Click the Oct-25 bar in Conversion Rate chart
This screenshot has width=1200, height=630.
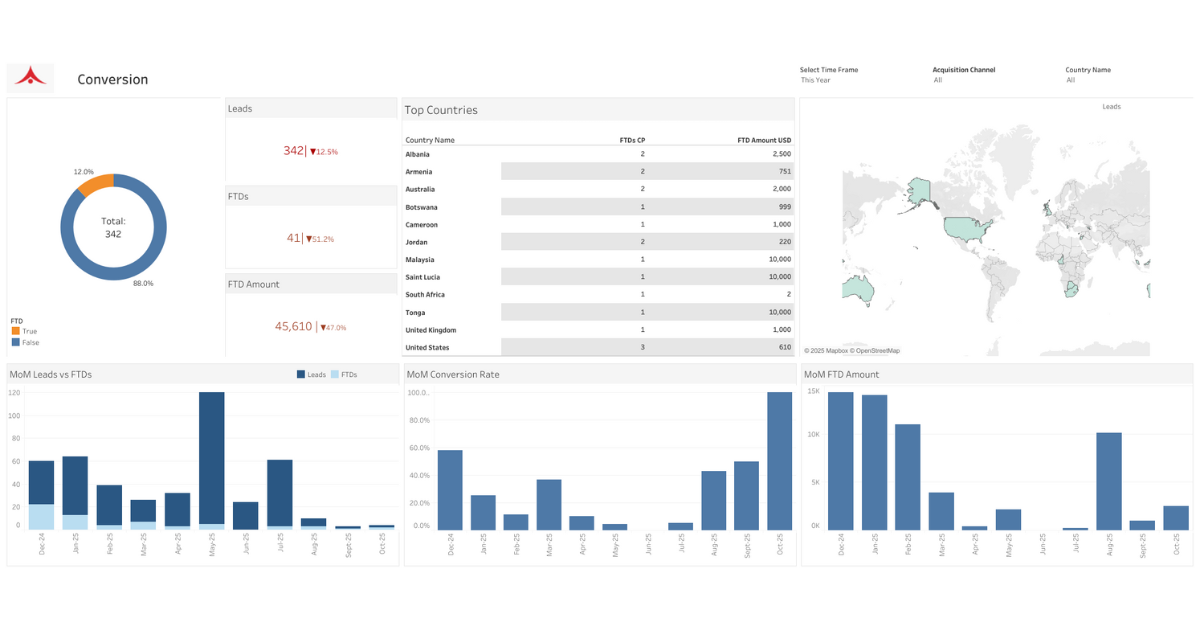coord(780,460)
